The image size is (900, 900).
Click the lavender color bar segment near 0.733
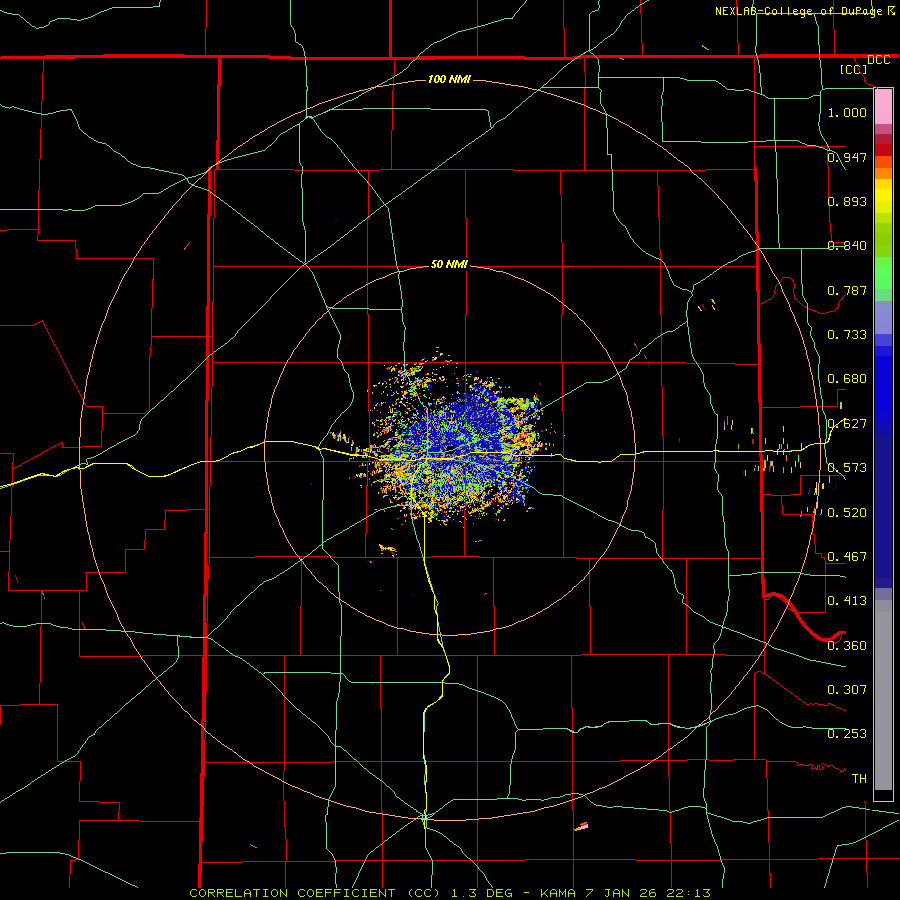coord(883,318)
